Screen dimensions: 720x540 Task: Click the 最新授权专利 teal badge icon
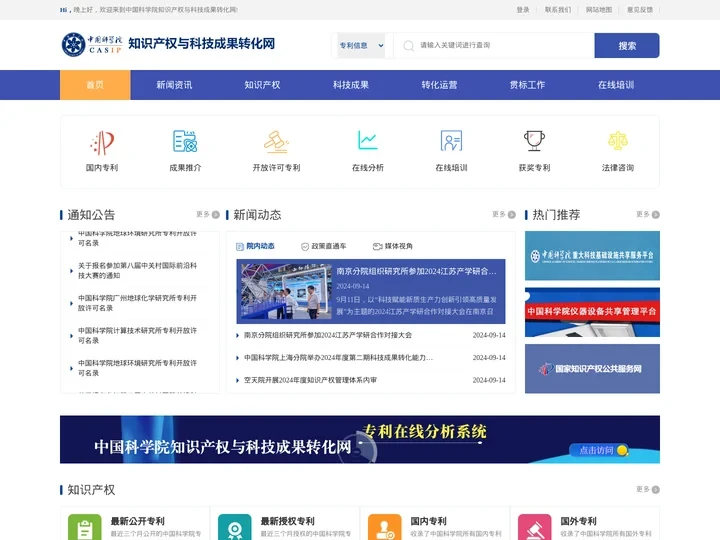tap(235, 527)
